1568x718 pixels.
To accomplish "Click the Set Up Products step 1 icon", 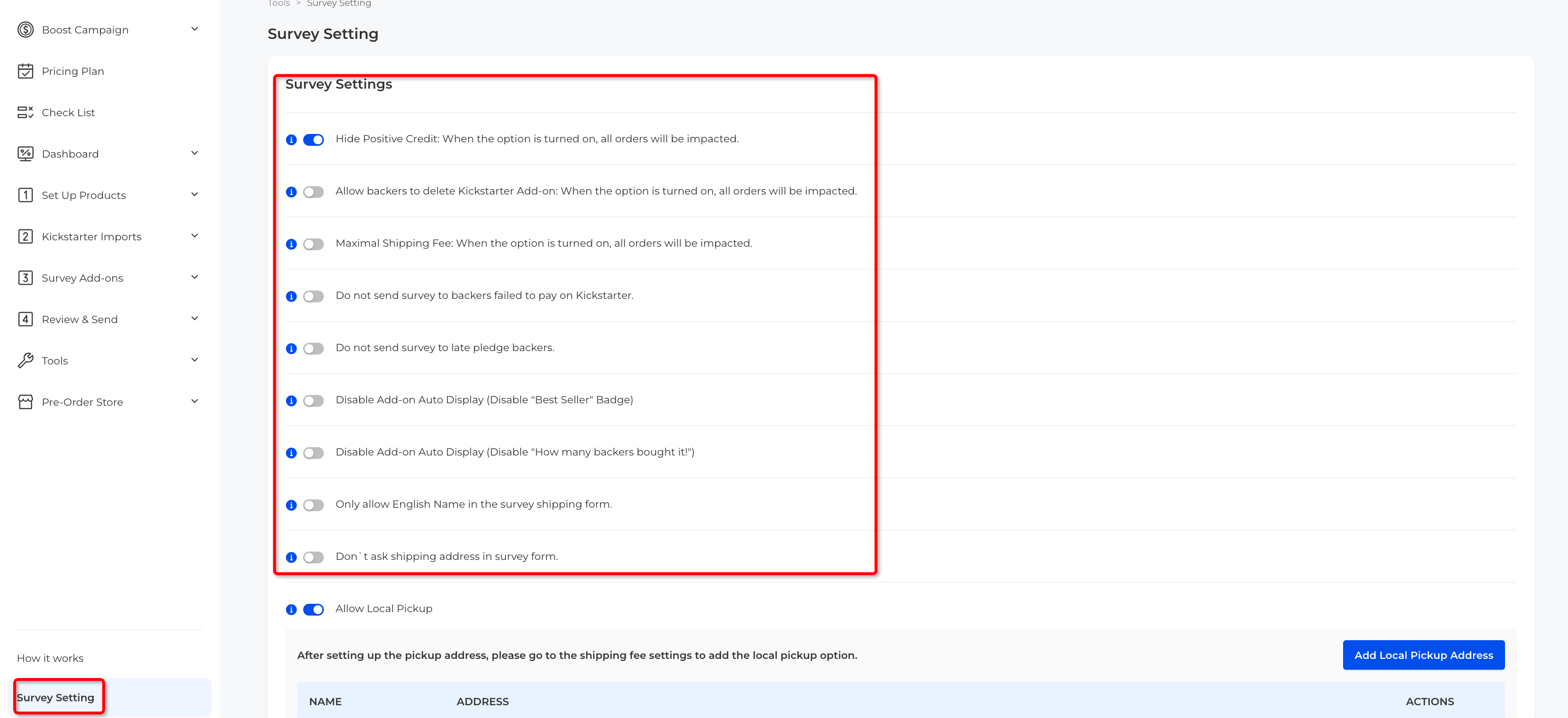I will (26, 195).
